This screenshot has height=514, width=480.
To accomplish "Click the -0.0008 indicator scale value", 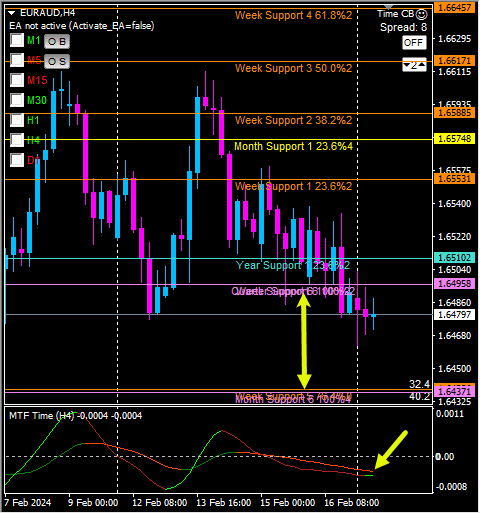I will (x=451, y=487).
